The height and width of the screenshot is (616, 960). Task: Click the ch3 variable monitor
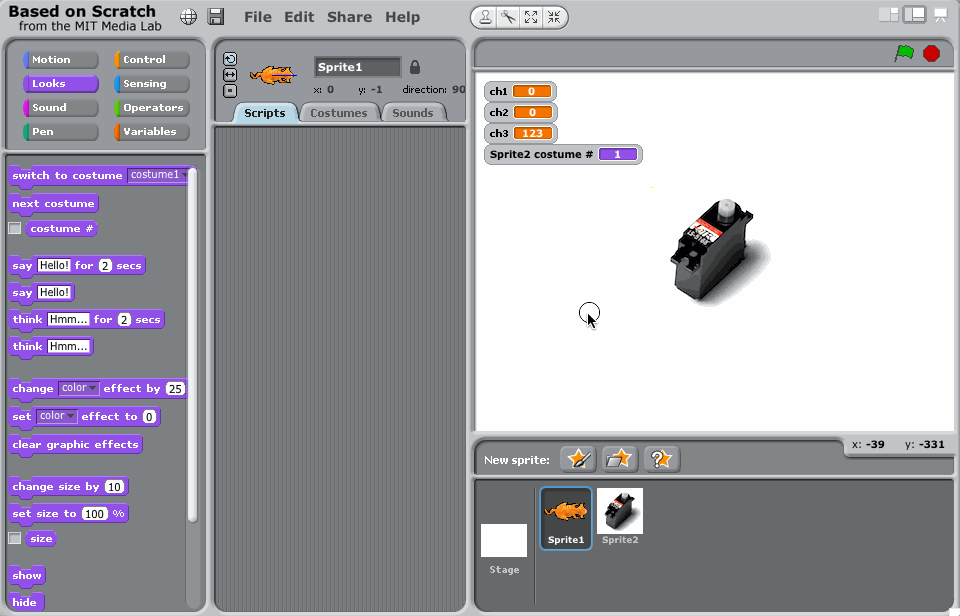[520, 133]
